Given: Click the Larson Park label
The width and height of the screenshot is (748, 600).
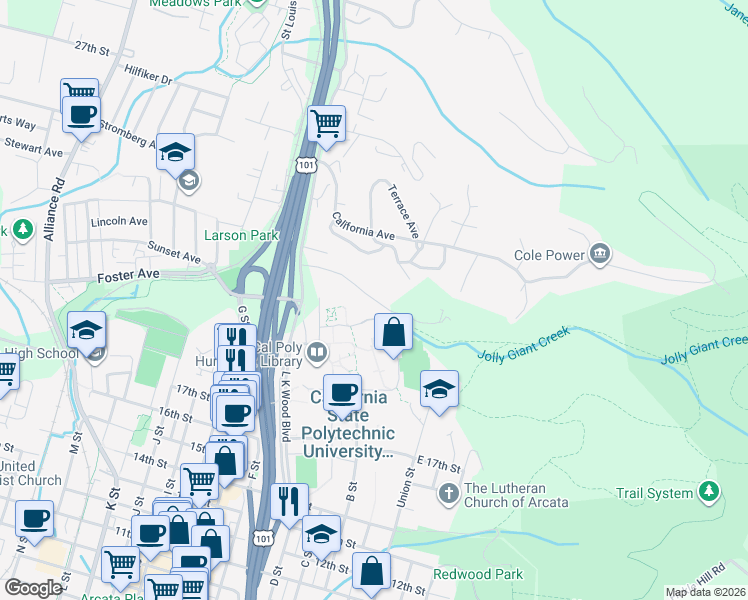Looking at the screenshot, I should click(241, 235).
